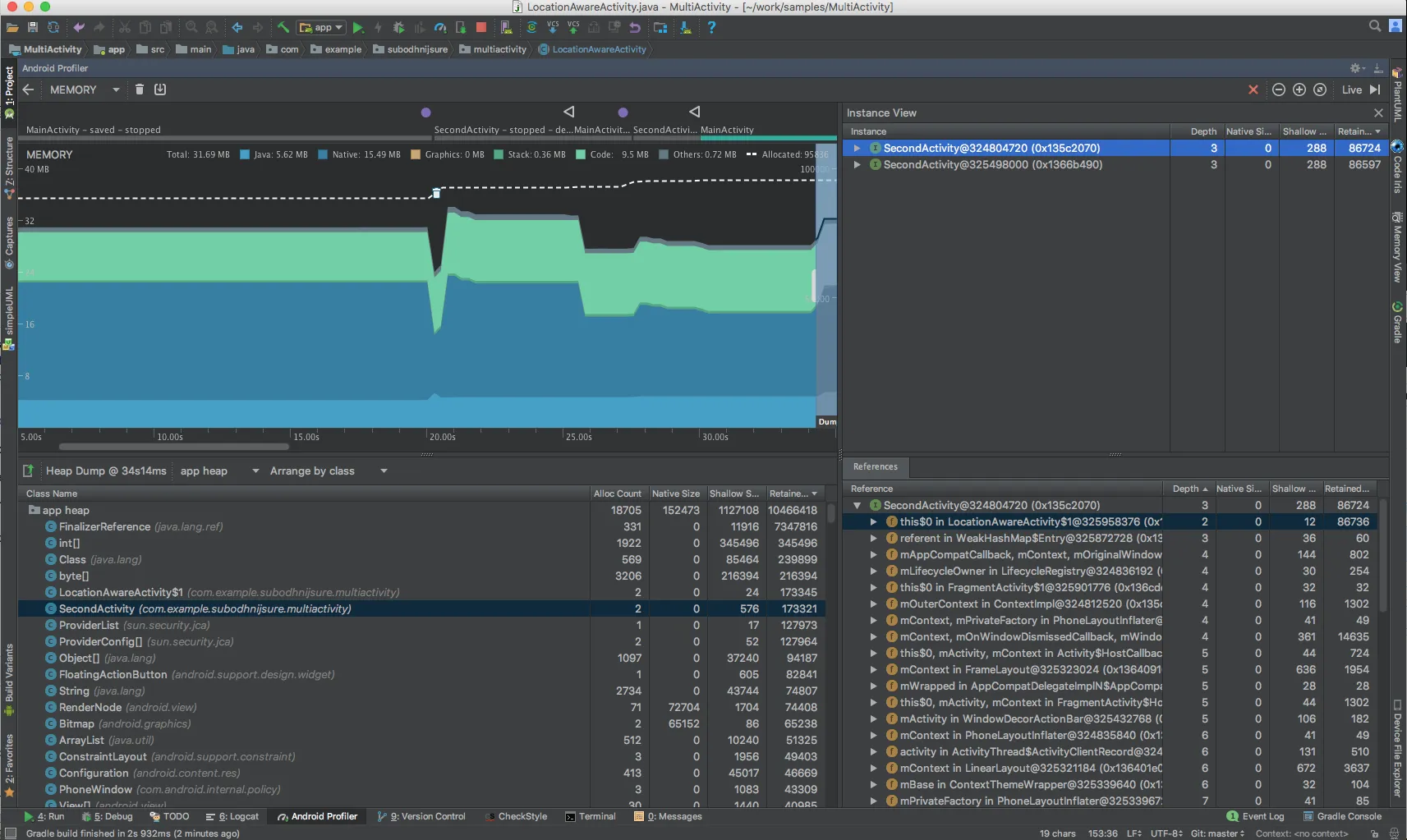Zoom in the profiler timeline
The height and width of the screenshot is (840, 1407).
[x=1299, y=90]
